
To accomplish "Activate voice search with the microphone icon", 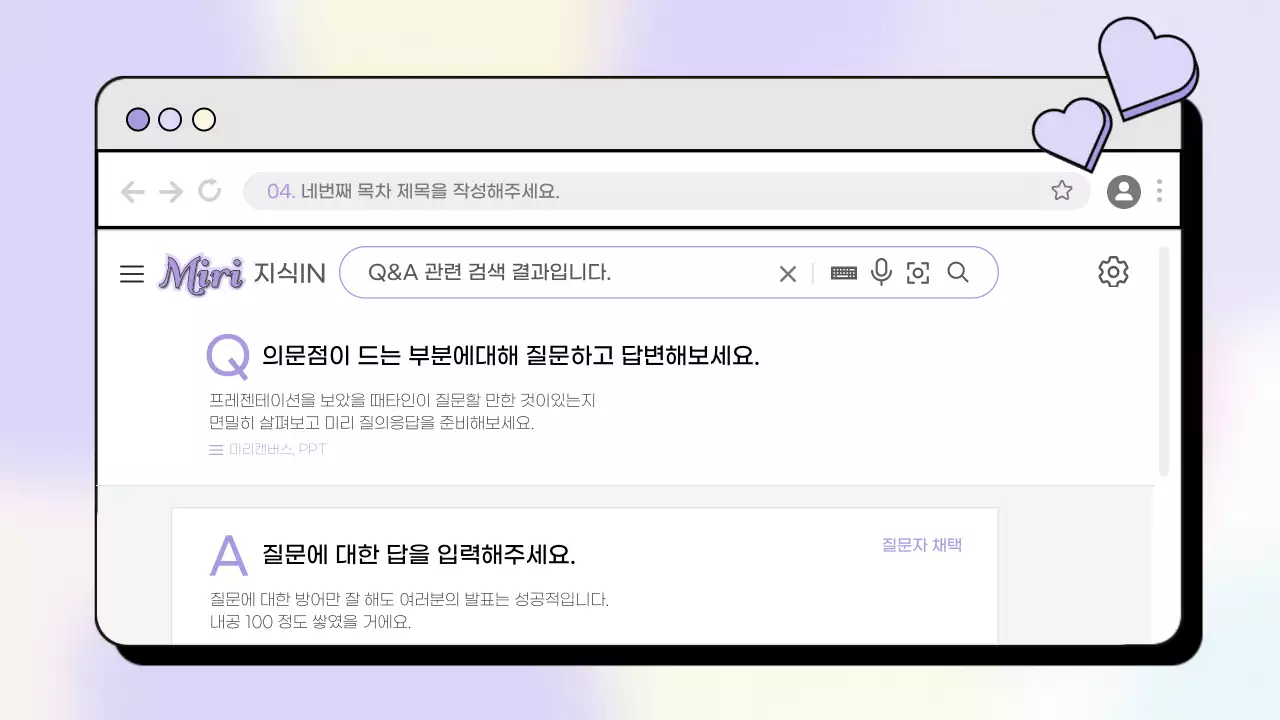I will tap(881, 272).
